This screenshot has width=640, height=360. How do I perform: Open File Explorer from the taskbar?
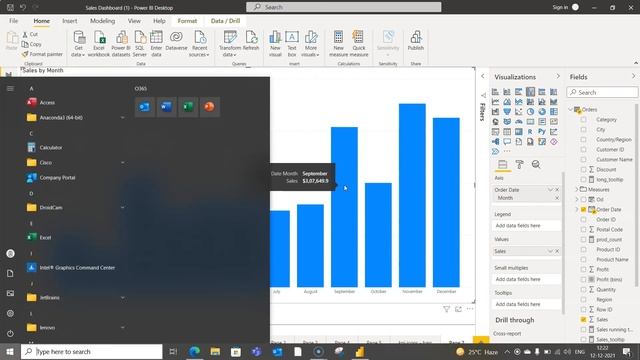pos(215,351)
